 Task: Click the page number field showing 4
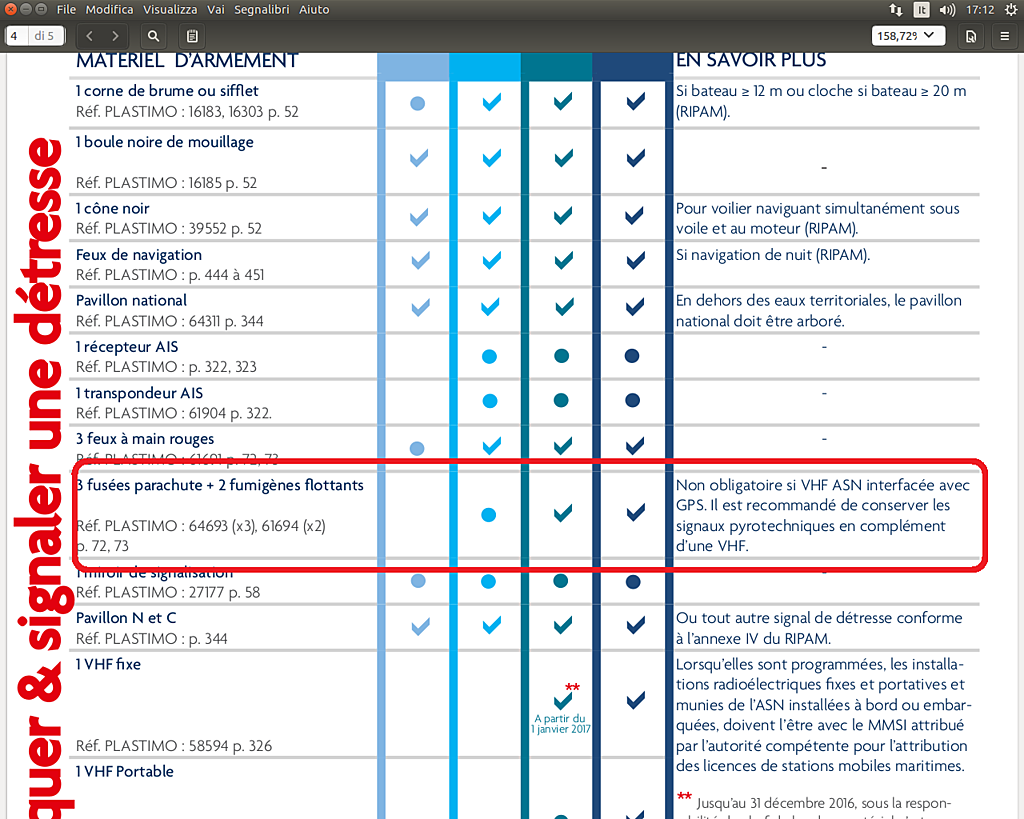point(16,36)
